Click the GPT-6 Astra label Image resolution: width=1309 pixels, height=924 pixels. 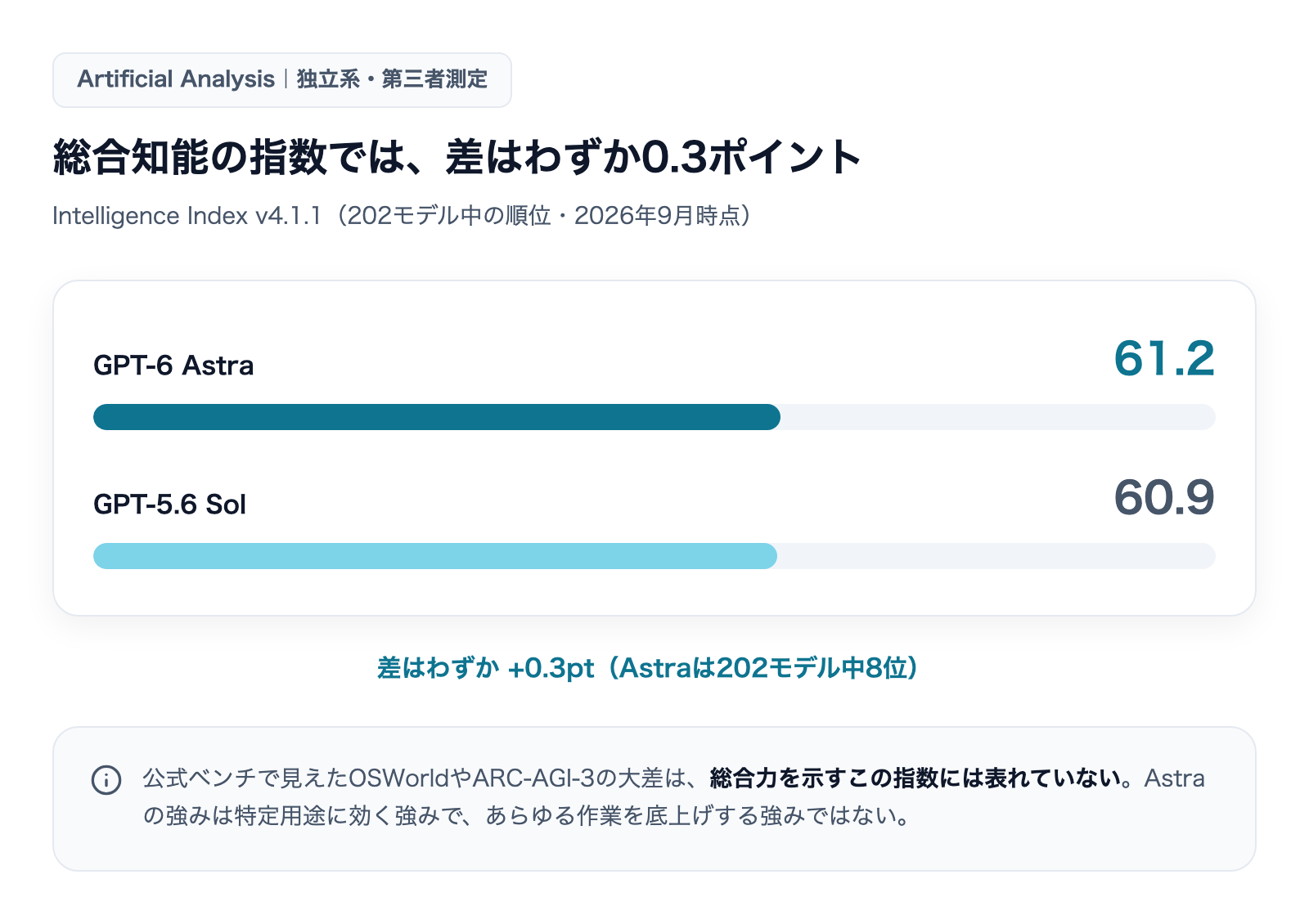[173, 366]
